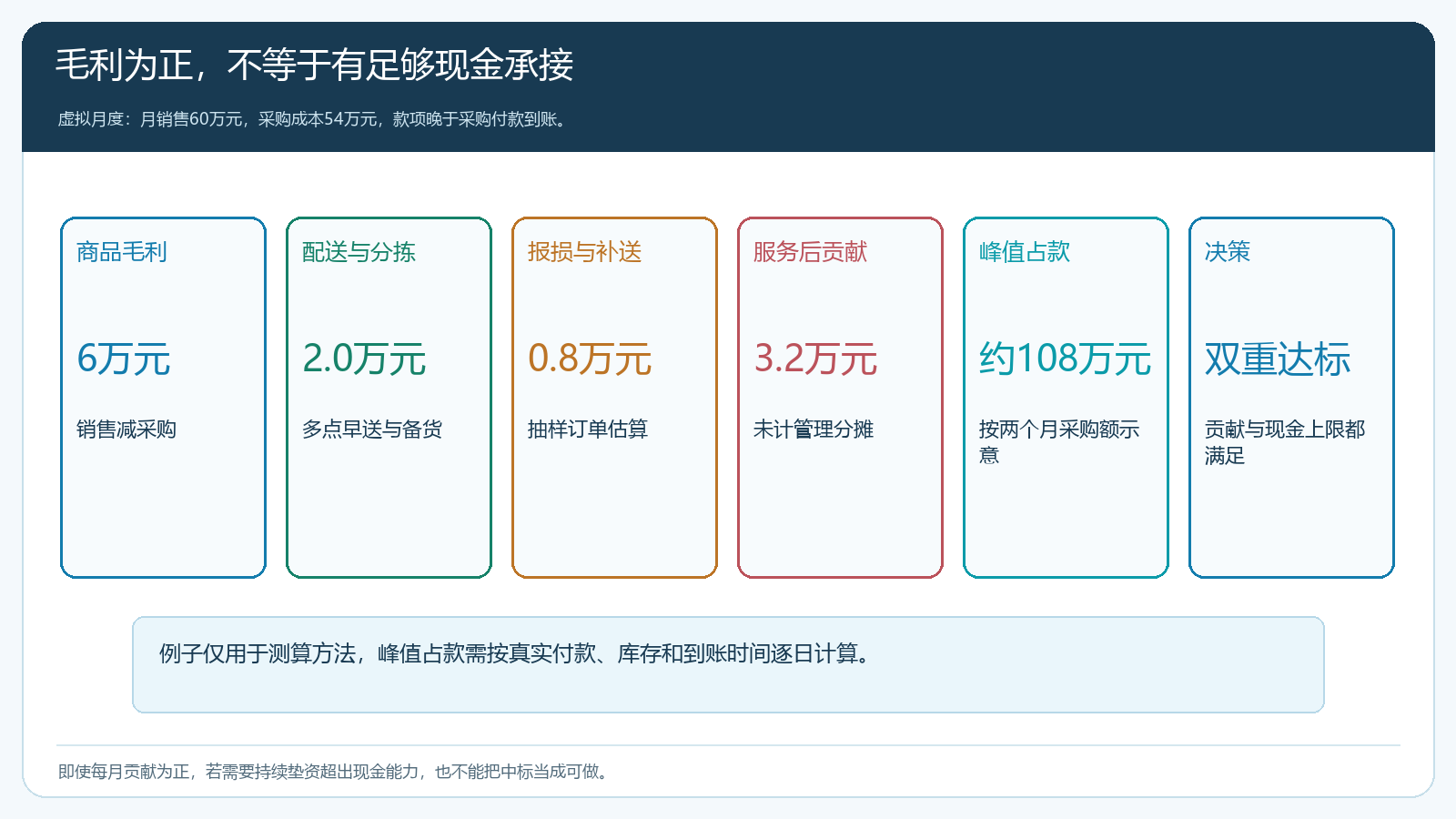Click the 服务后贡献 card heading

[810, 252]
